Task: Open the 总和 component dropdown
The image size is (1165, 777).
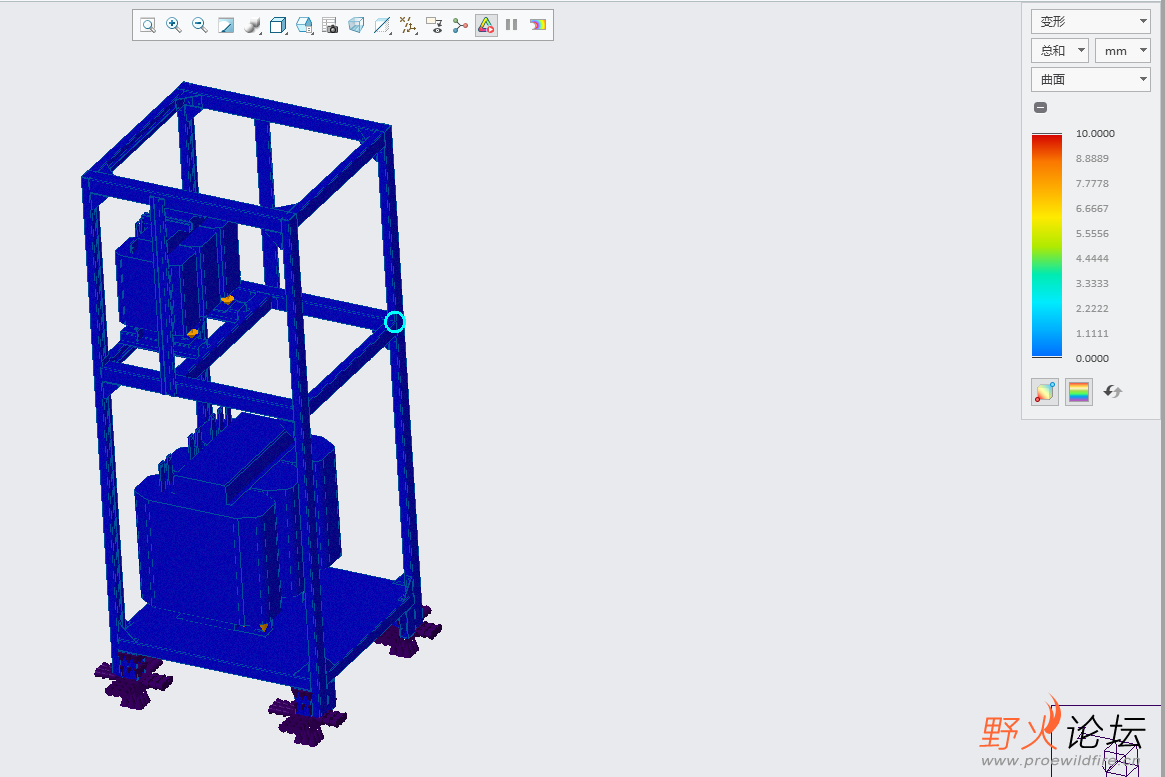Action: coord(1059,51)
